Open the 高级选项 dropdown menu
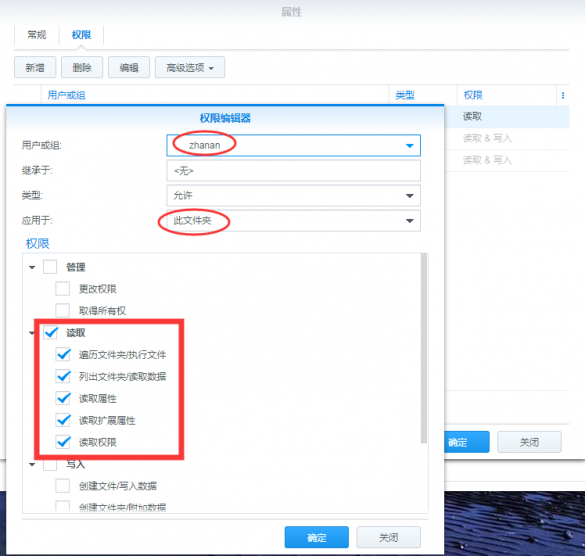Screen dimensions: 585x556 190,68
